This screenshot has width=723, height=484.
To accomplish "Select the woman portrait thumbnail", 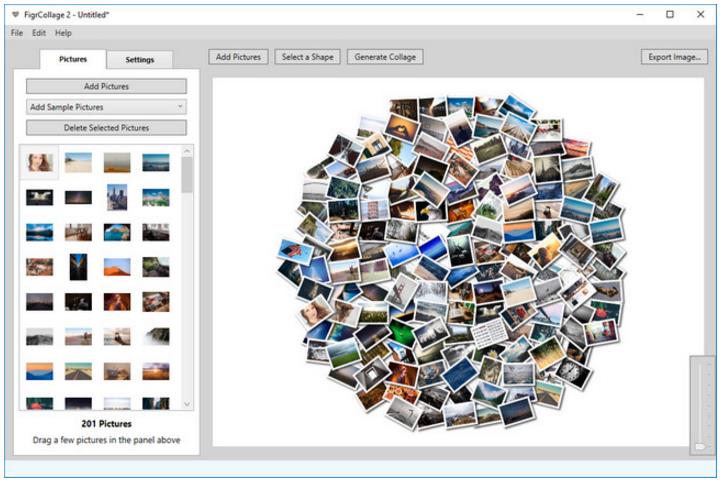I will [x=40, y=162].
